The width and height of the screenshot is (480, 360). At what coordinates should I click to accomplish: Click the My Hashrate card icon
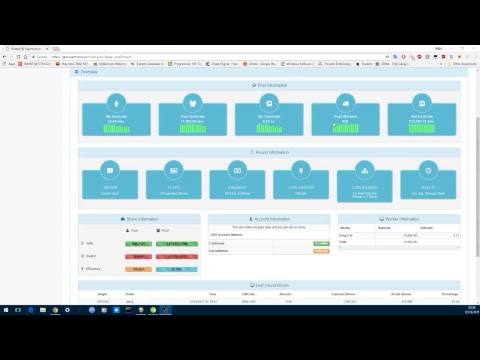116,103
